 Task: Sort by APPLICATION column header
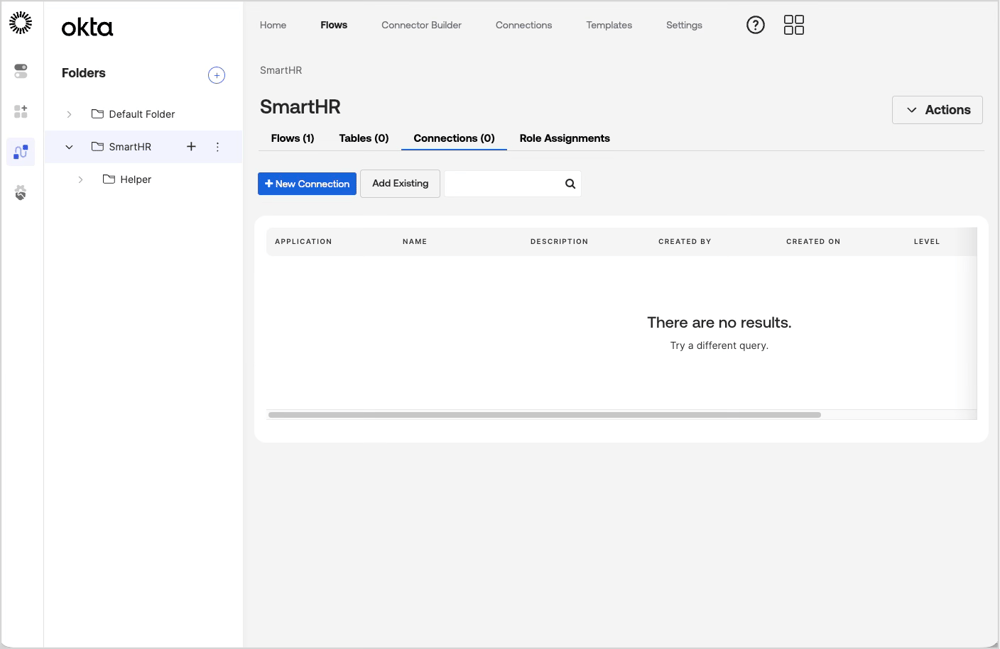pos(304,242)
